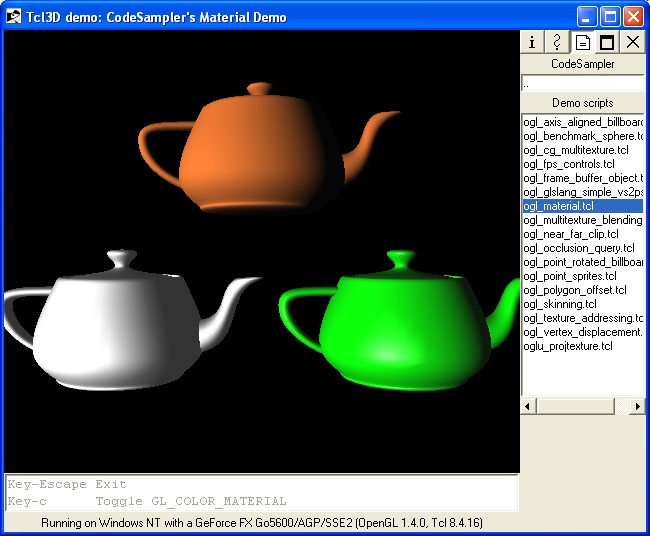Choose ogl_occlusion_query.tcl
The width and height of the screenshot is (650, 536).
click(x=583, y=248)
